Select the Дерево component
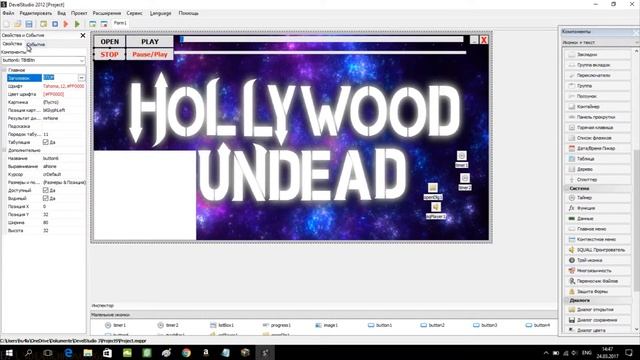This screenshot has height=360, width=640. coord(598,169)
